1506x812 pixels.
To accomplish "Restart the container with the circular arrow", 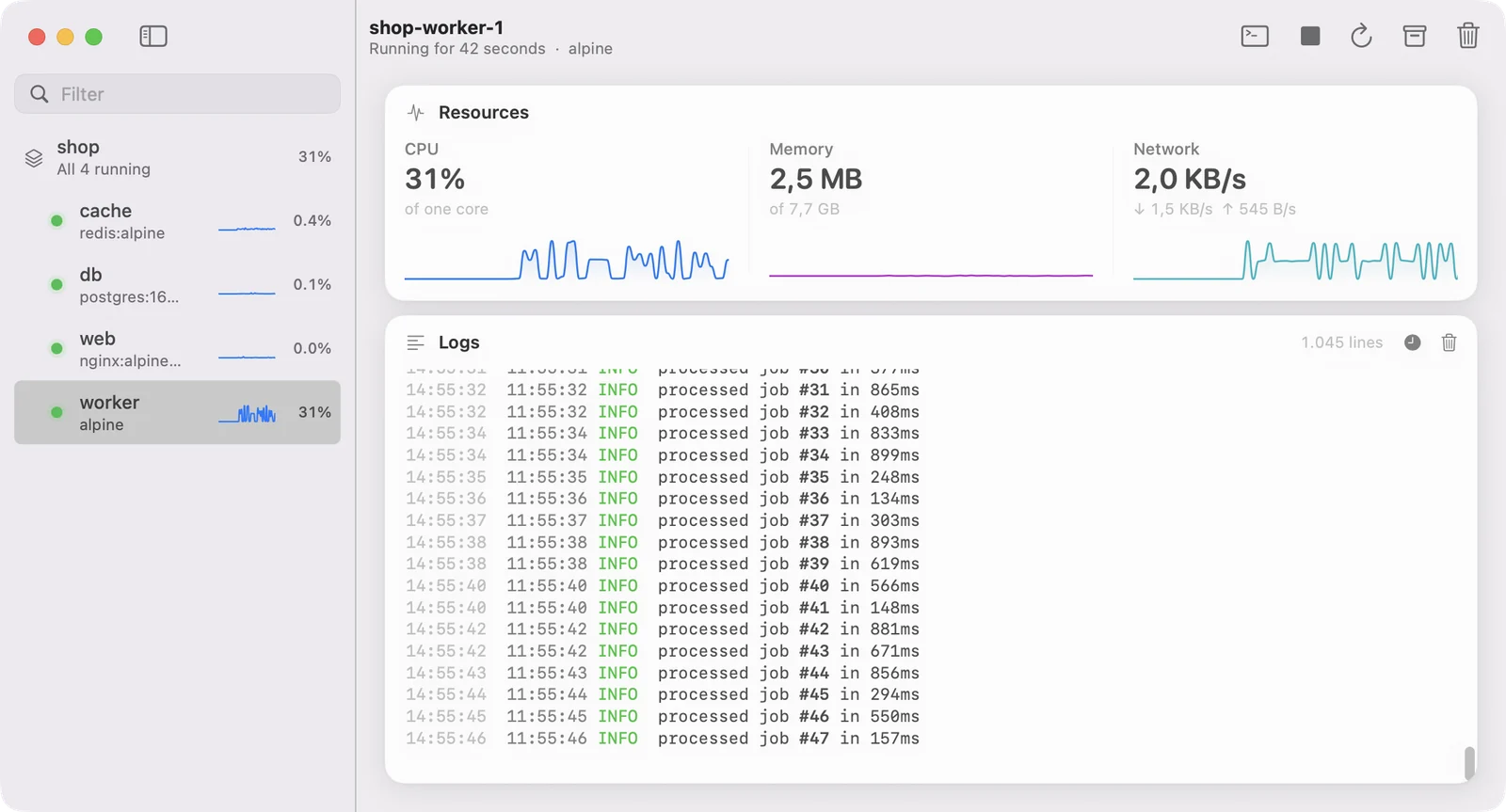I will [1361, 37].
